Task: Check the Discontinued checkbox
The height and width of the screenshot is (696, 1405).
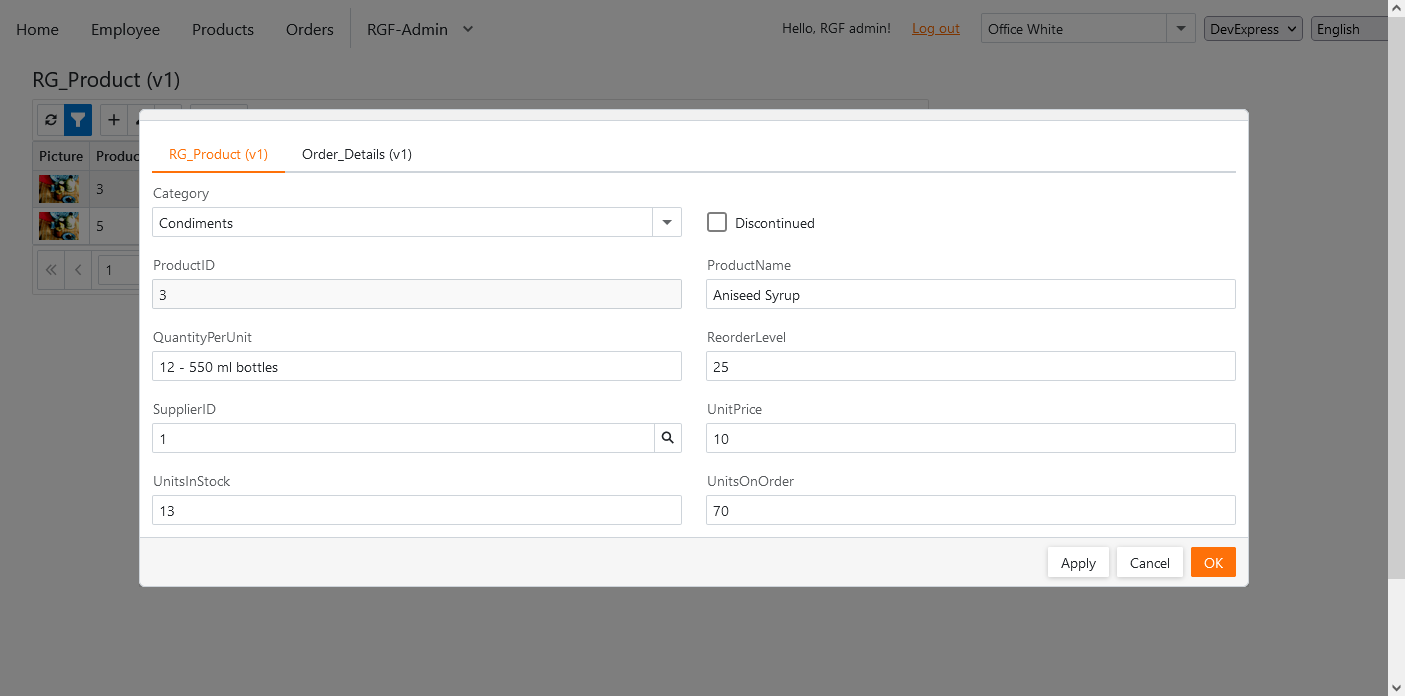Action: [717, 222]
